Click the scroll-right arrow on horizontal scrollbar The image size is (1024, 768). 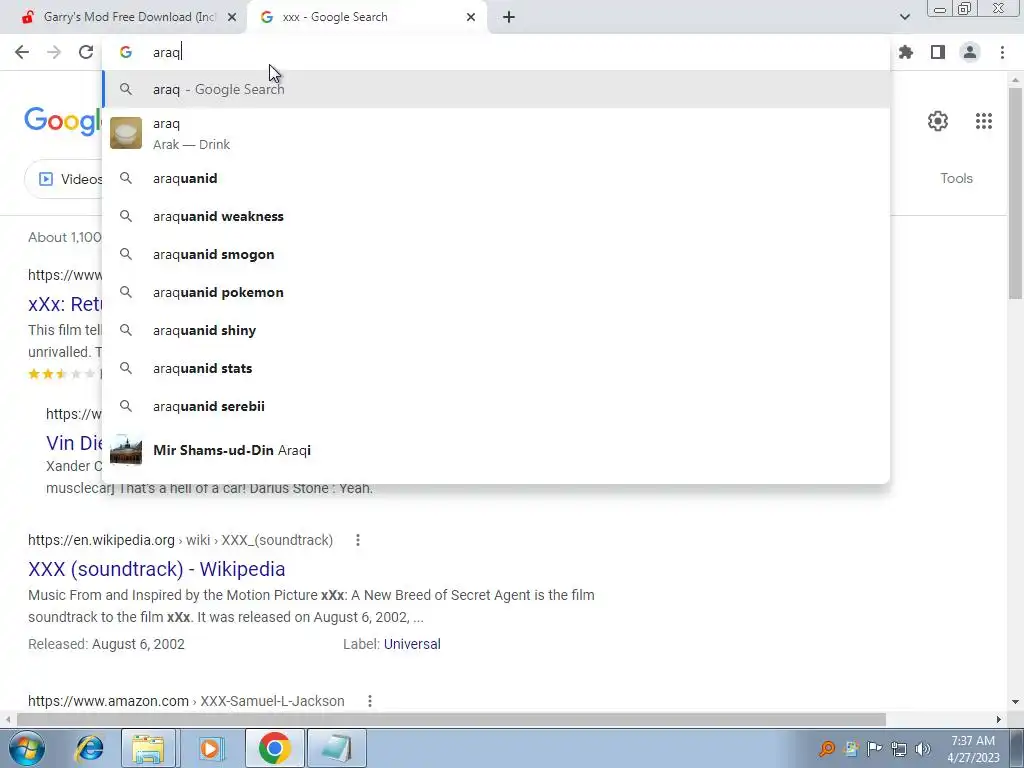[x=999, y=720]
